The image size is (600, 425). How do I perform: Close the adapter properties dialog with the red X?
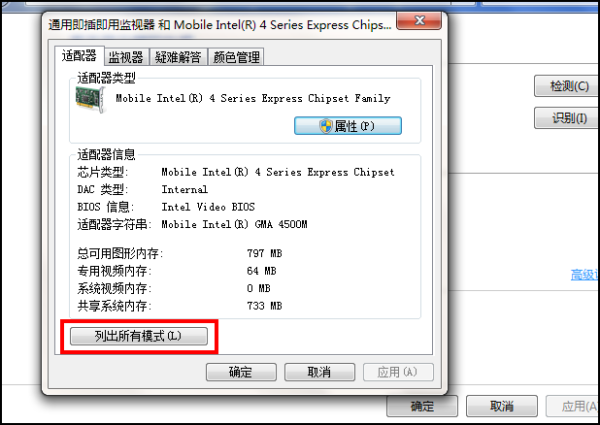tap(419, 21)
